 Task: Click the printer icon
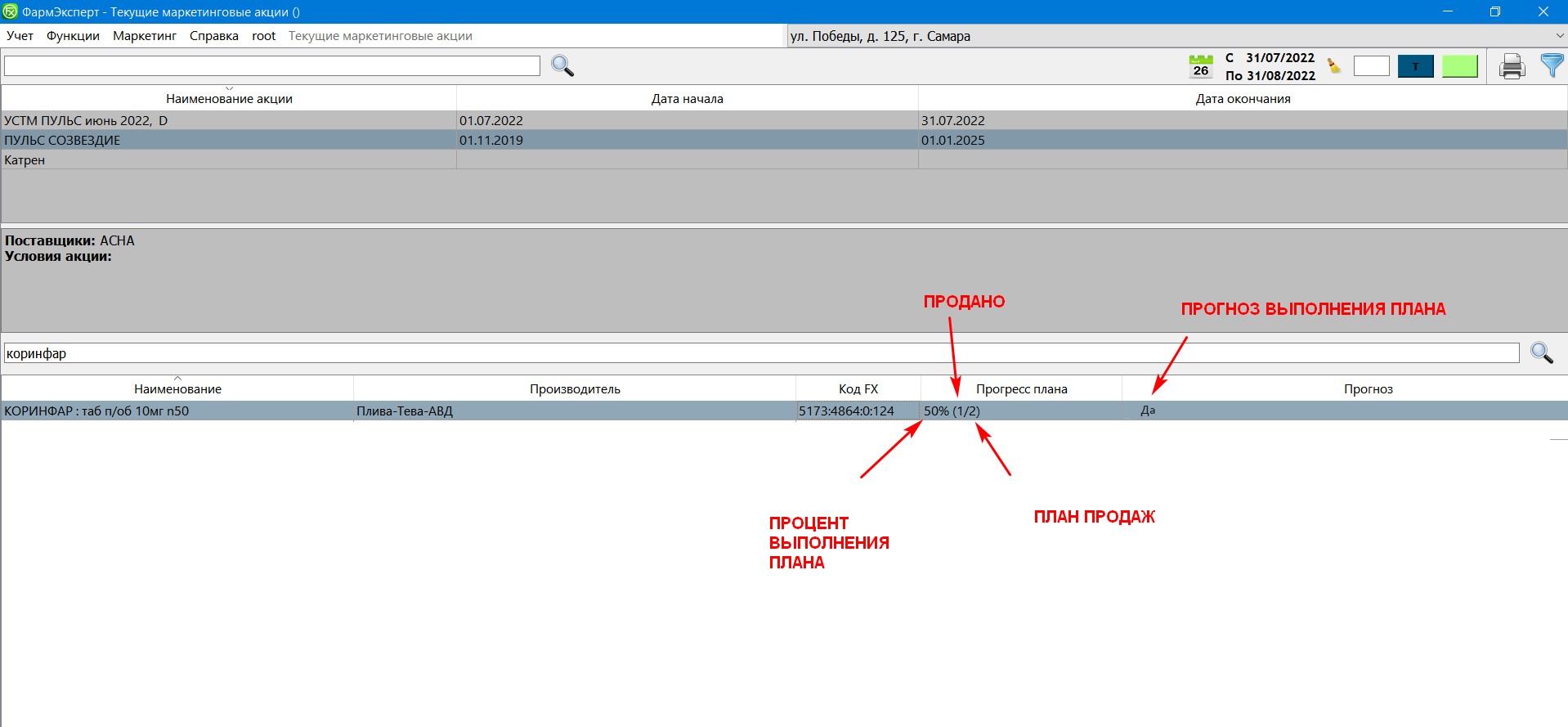[1512, 66]
